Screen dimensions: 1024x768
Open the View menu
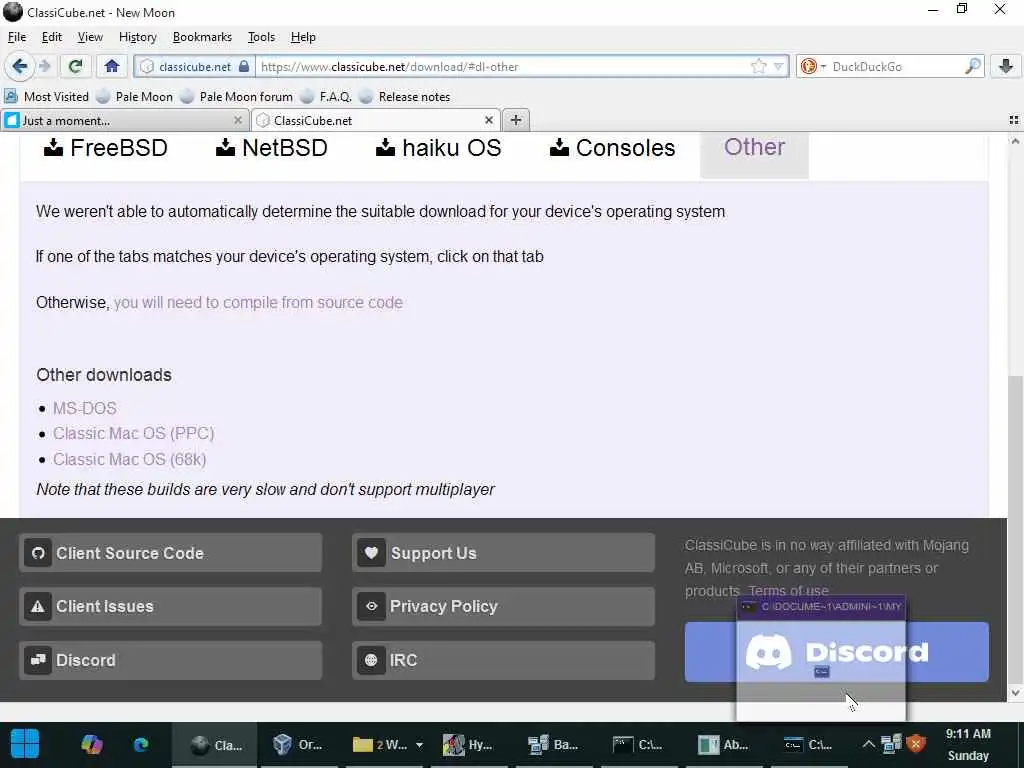pos(90,37)
